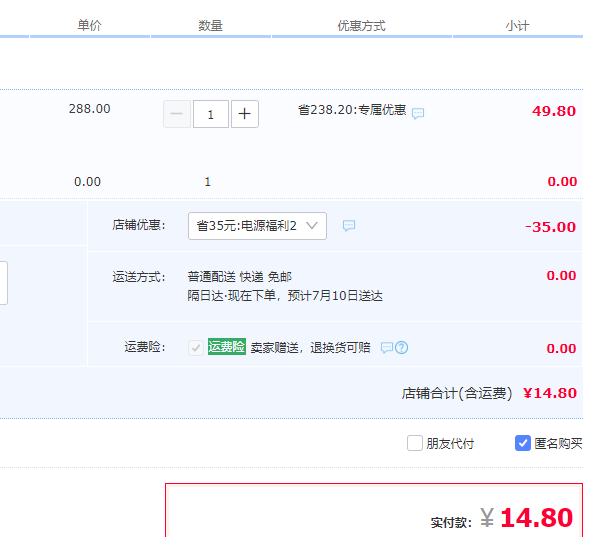Click the 店铺合计(含运费) label
594x537 pixels.
(457, 393)
